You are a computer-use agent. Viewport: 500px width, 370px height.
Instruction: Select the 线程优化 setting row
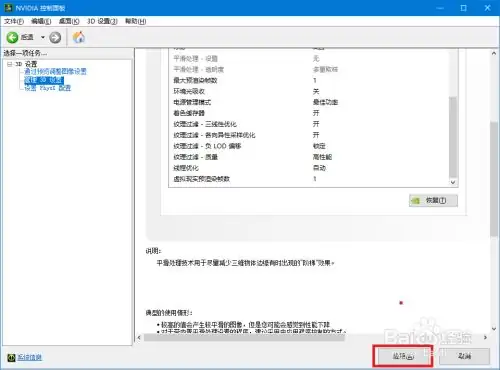click(309, 168)
